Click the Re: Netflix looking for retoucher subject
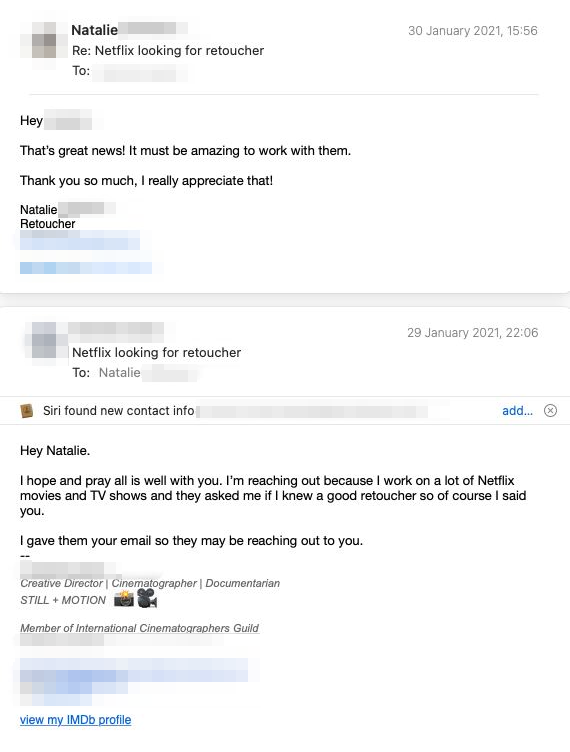Screen dimensions: 570x752 tap(168, 50)
